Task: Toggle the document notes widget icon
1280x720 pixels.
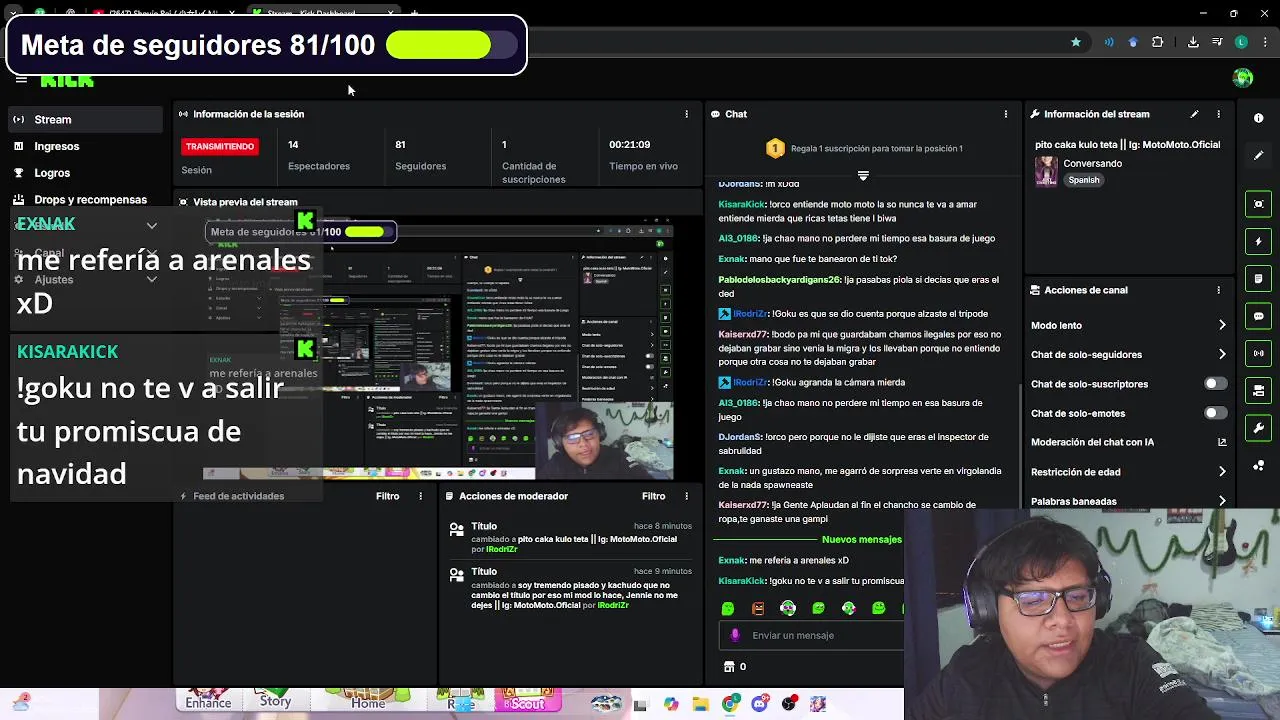Action: point(1258,278)
